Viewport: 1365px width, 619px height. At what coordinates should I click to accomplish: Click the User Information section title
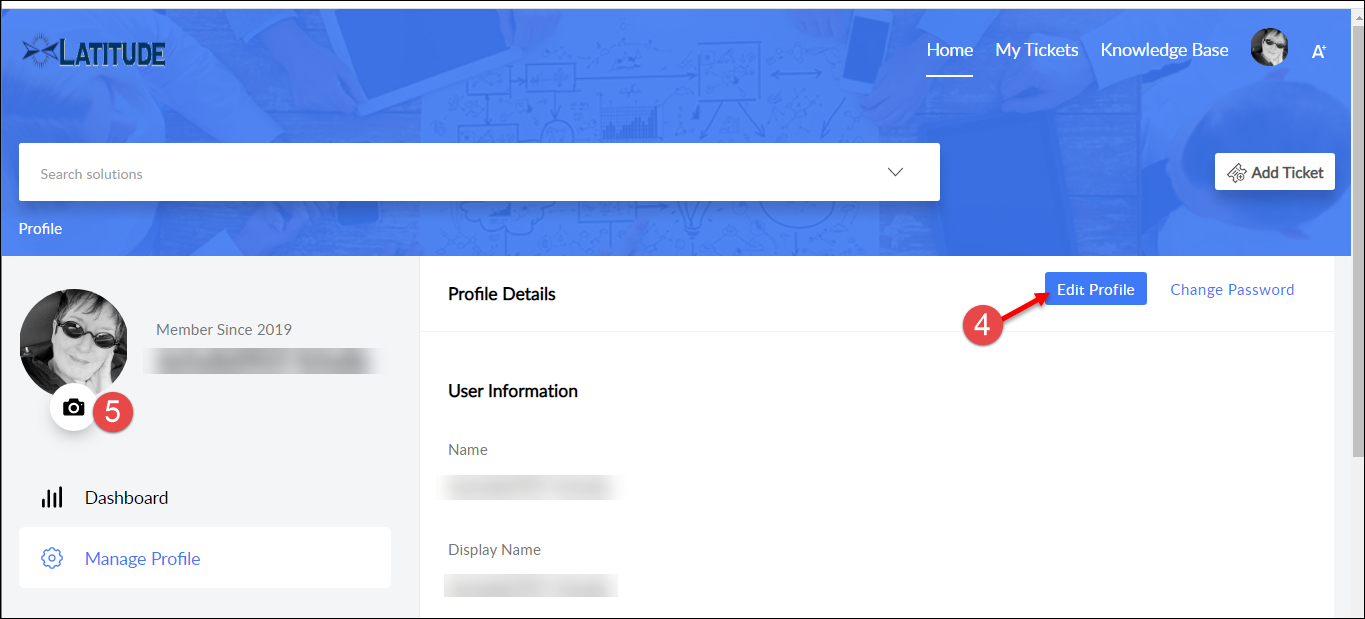513,391
